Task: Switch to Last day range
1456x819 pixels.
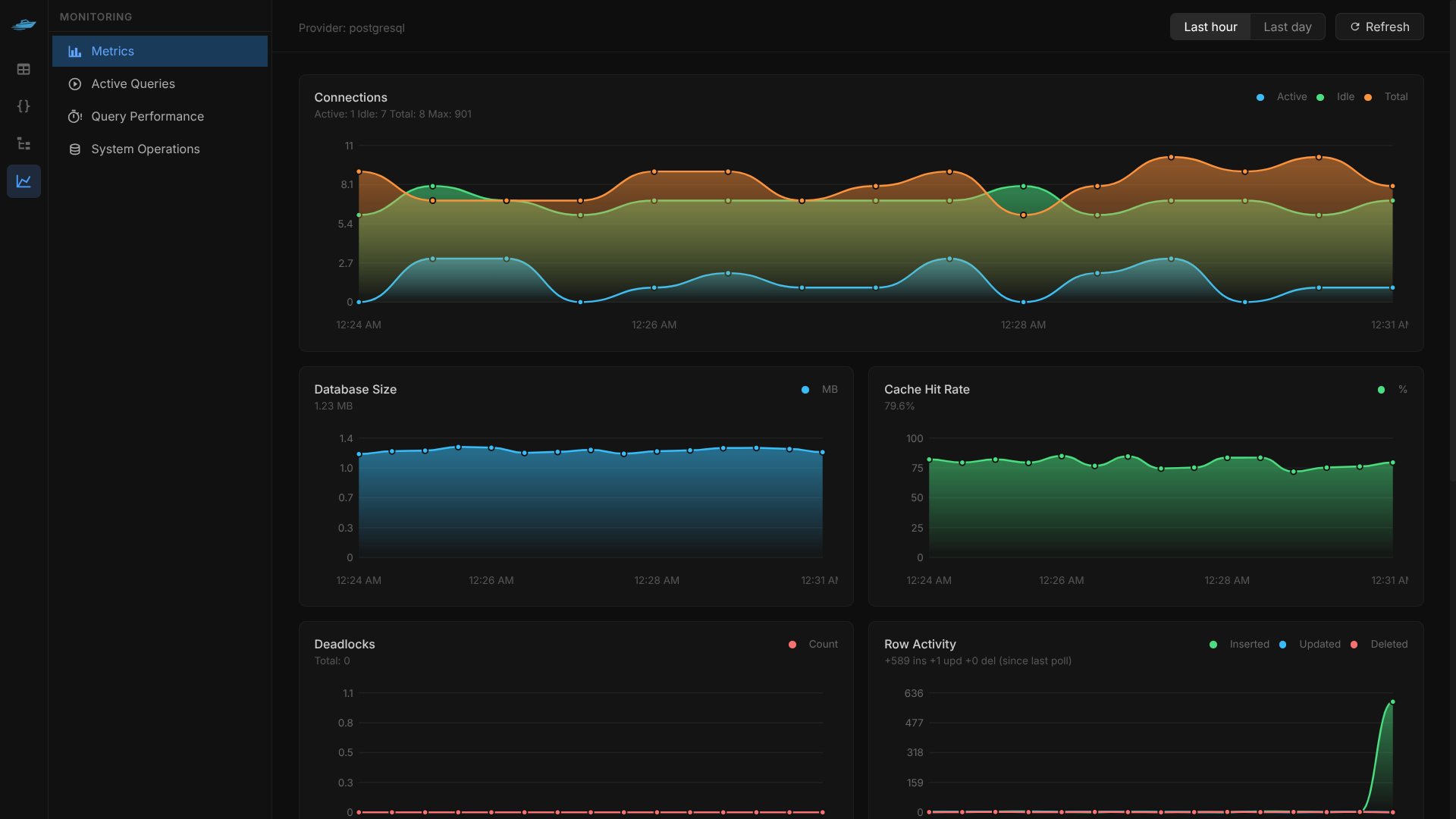Action: pos(1288,27)
